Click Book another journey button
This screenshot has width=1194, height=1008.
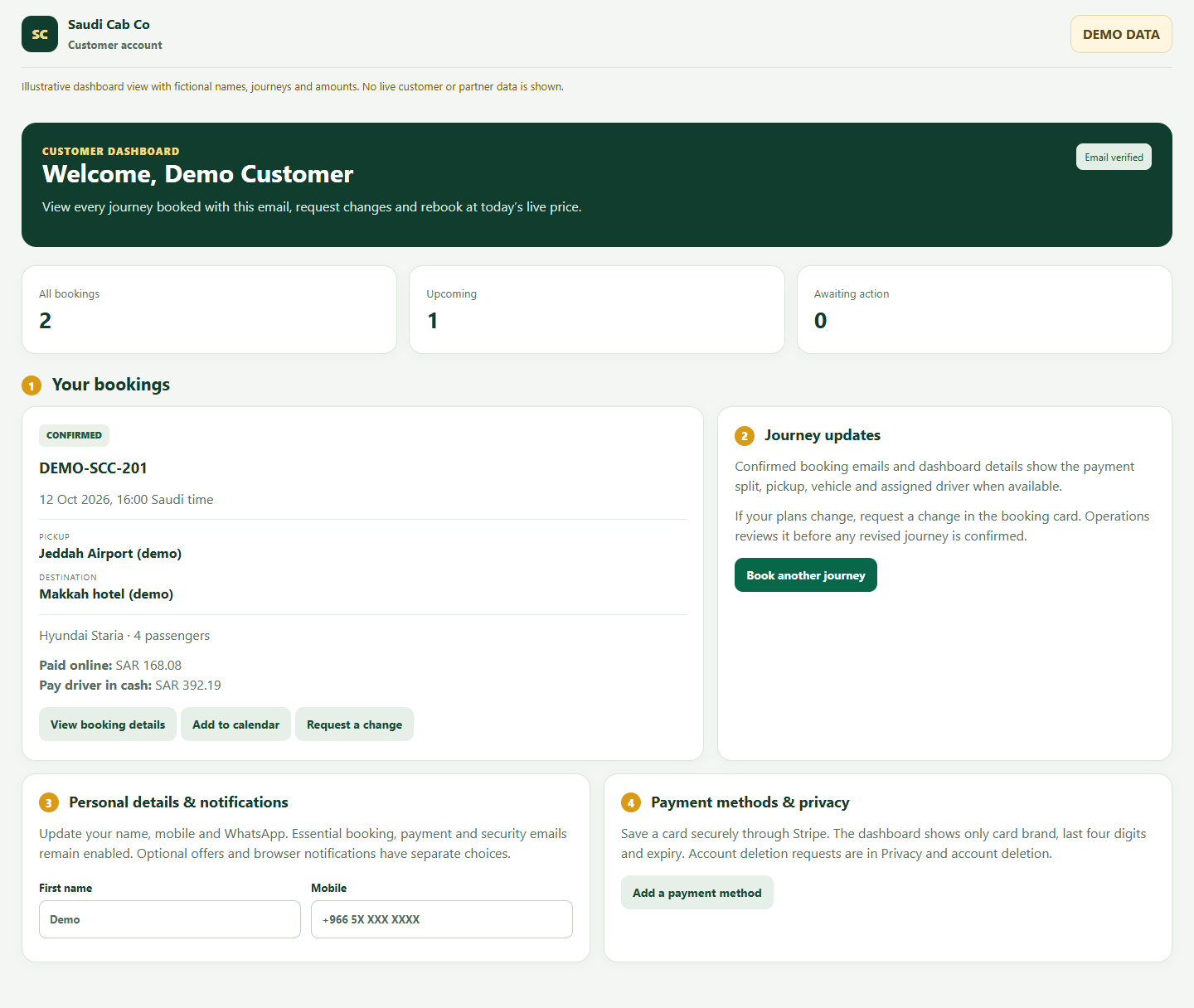(806, 575)
